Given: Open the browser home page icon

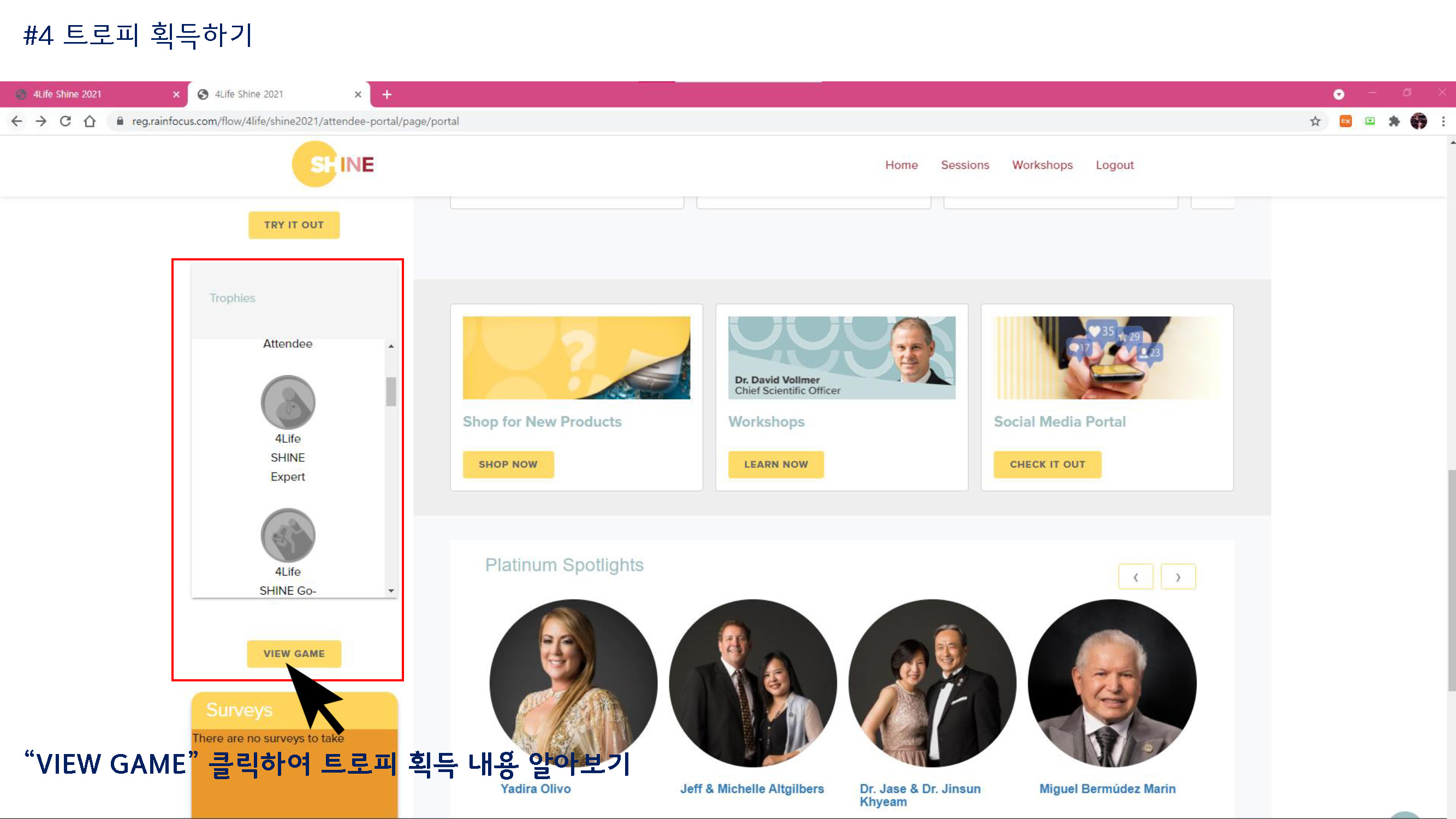Looking at the screenshot, I should (x=90, y=121).
